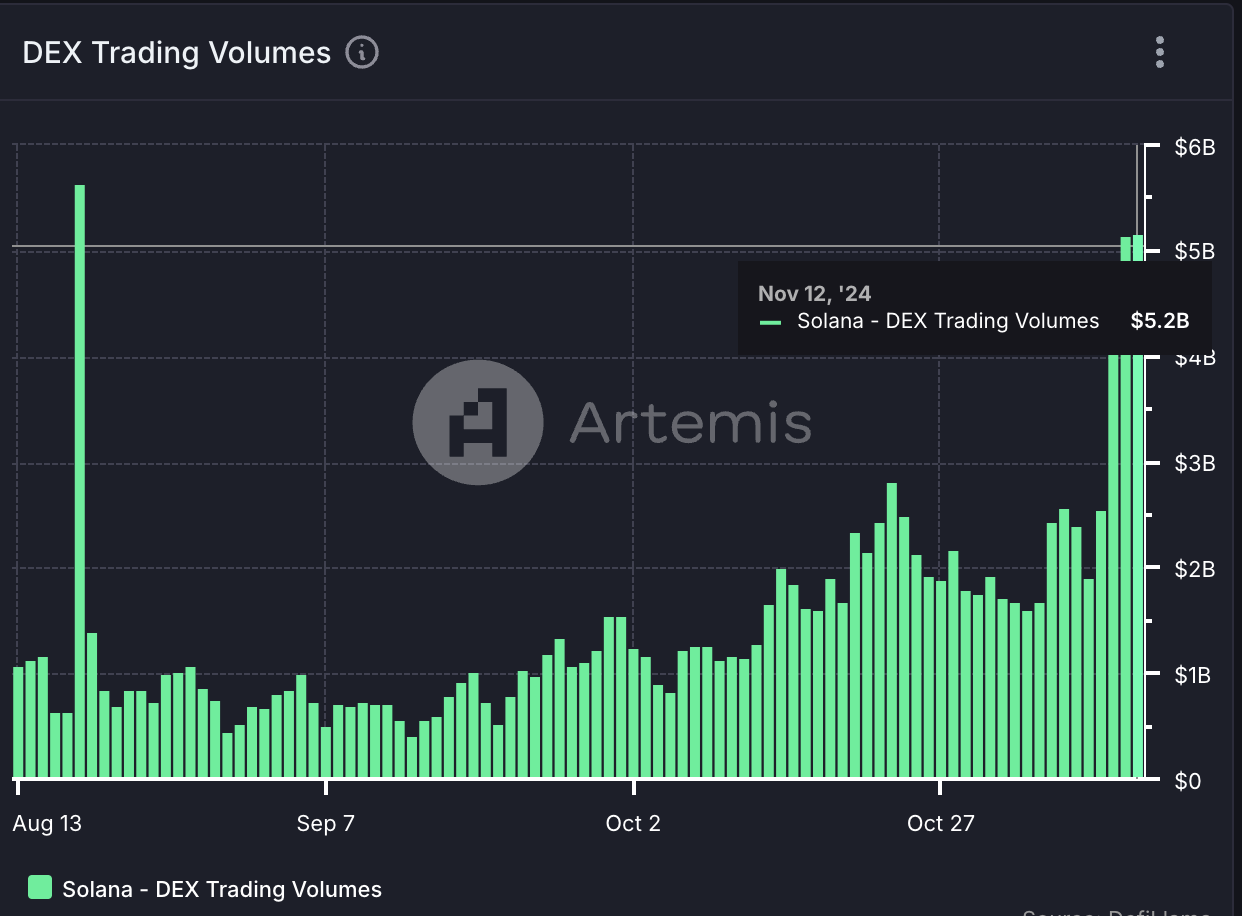Click the DEX Trading Volumes chart title
This screenshot has height=916, width=1242.
click(x=176, y=53)
